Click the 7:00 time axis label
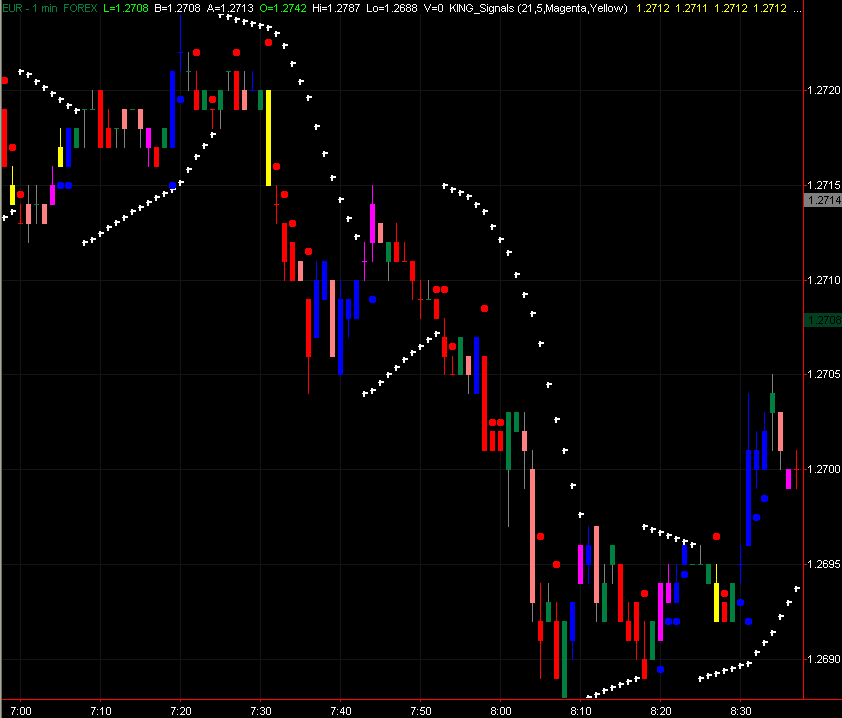Viewport: 842px width, 718px height. click(x=21, y=711)
